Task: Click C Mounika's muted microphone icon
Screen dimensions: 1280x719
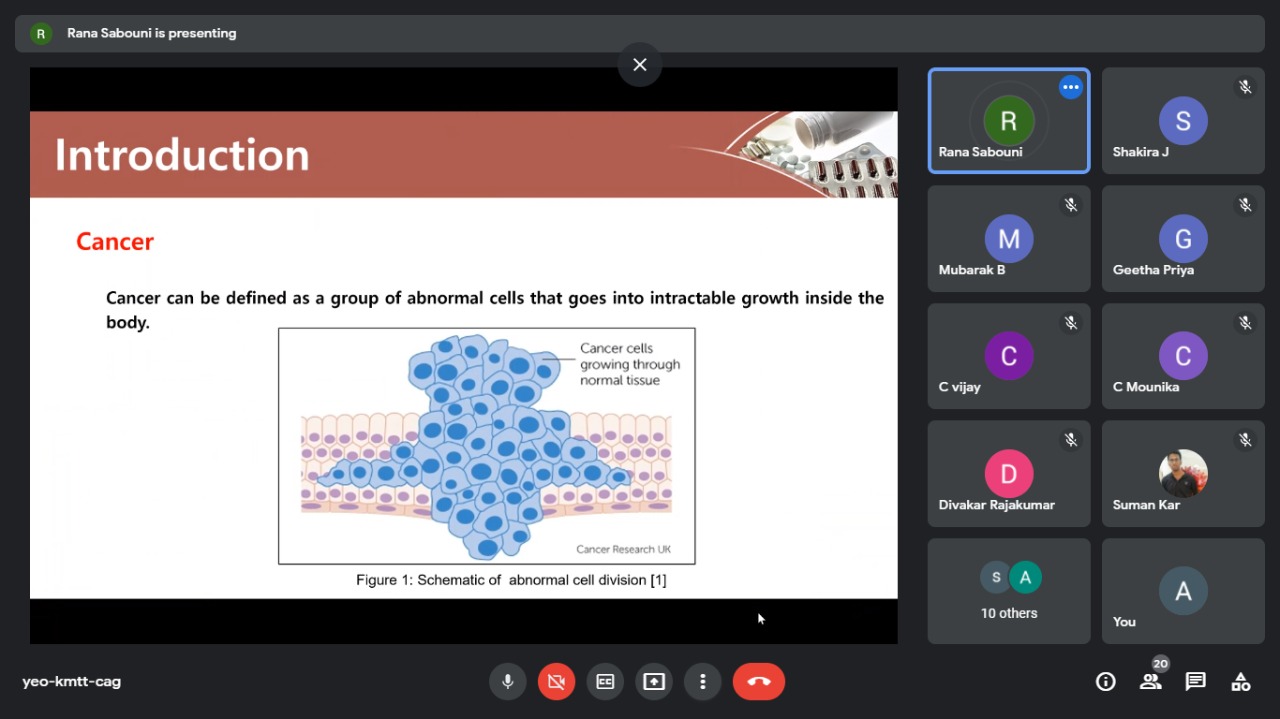Action: tap(1245, 322)
